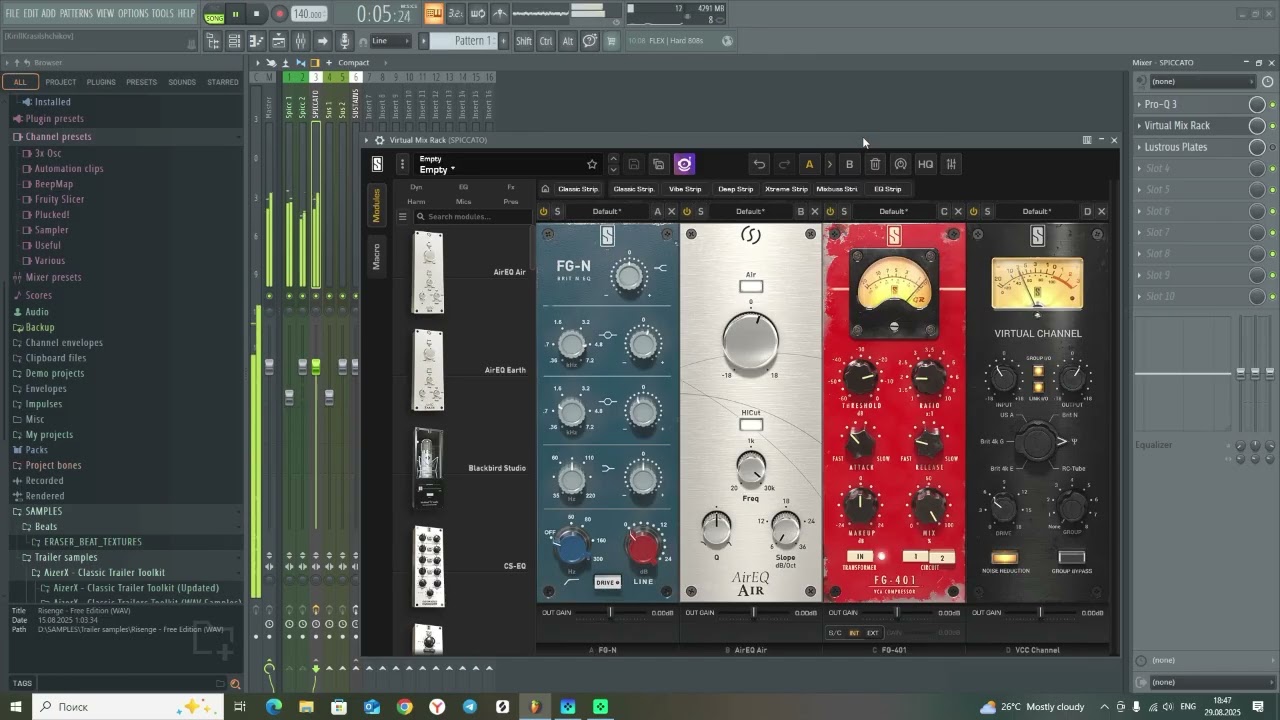Viewport: 1280px width, 720px height.
Task: Click the red record button
Action: coord(280,14)
